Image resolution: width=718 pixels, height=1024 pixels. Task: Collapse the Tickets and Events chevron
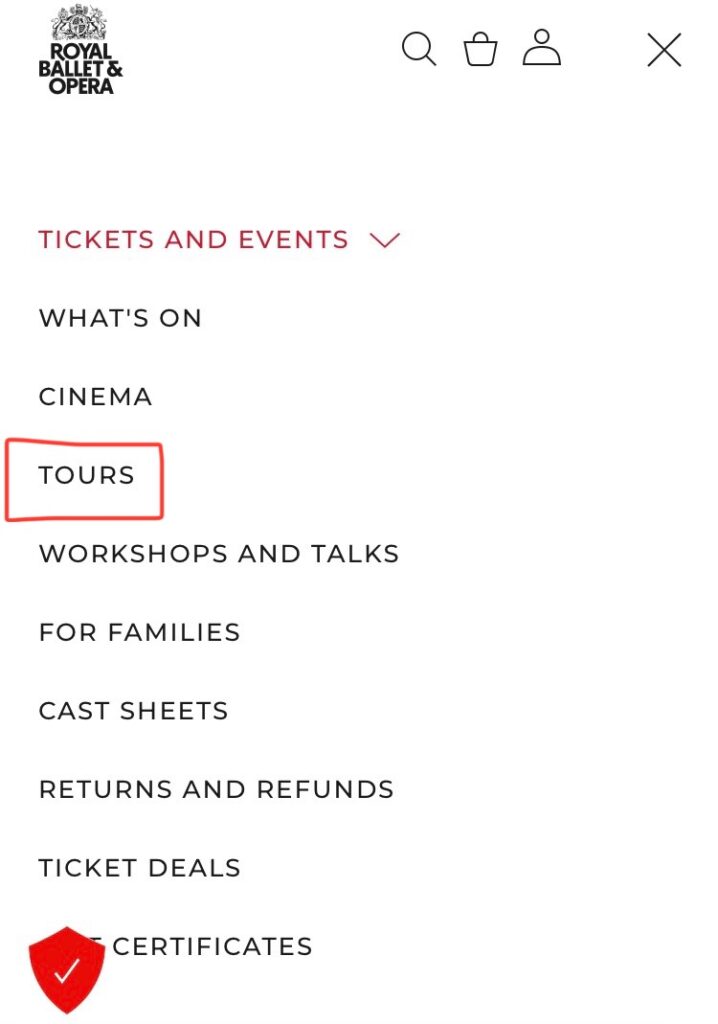click(x=385, y=240)
